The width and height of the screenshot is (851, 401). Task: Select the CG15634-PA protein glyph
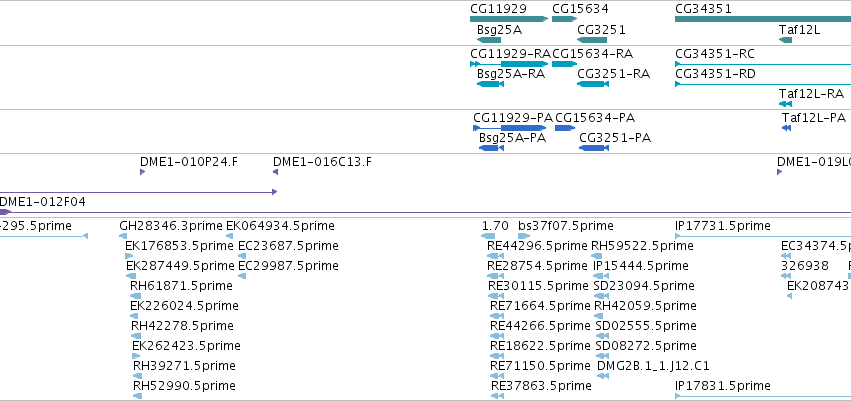tap(565, 128)
